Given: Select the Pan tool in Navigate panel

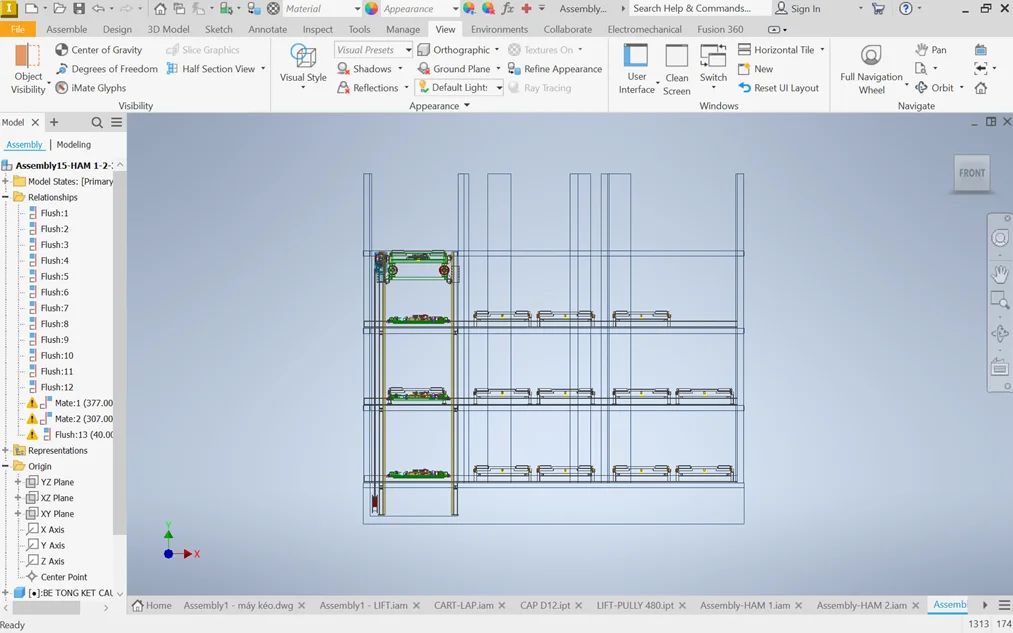Looking at the screenshot, I should coord(931,50).
